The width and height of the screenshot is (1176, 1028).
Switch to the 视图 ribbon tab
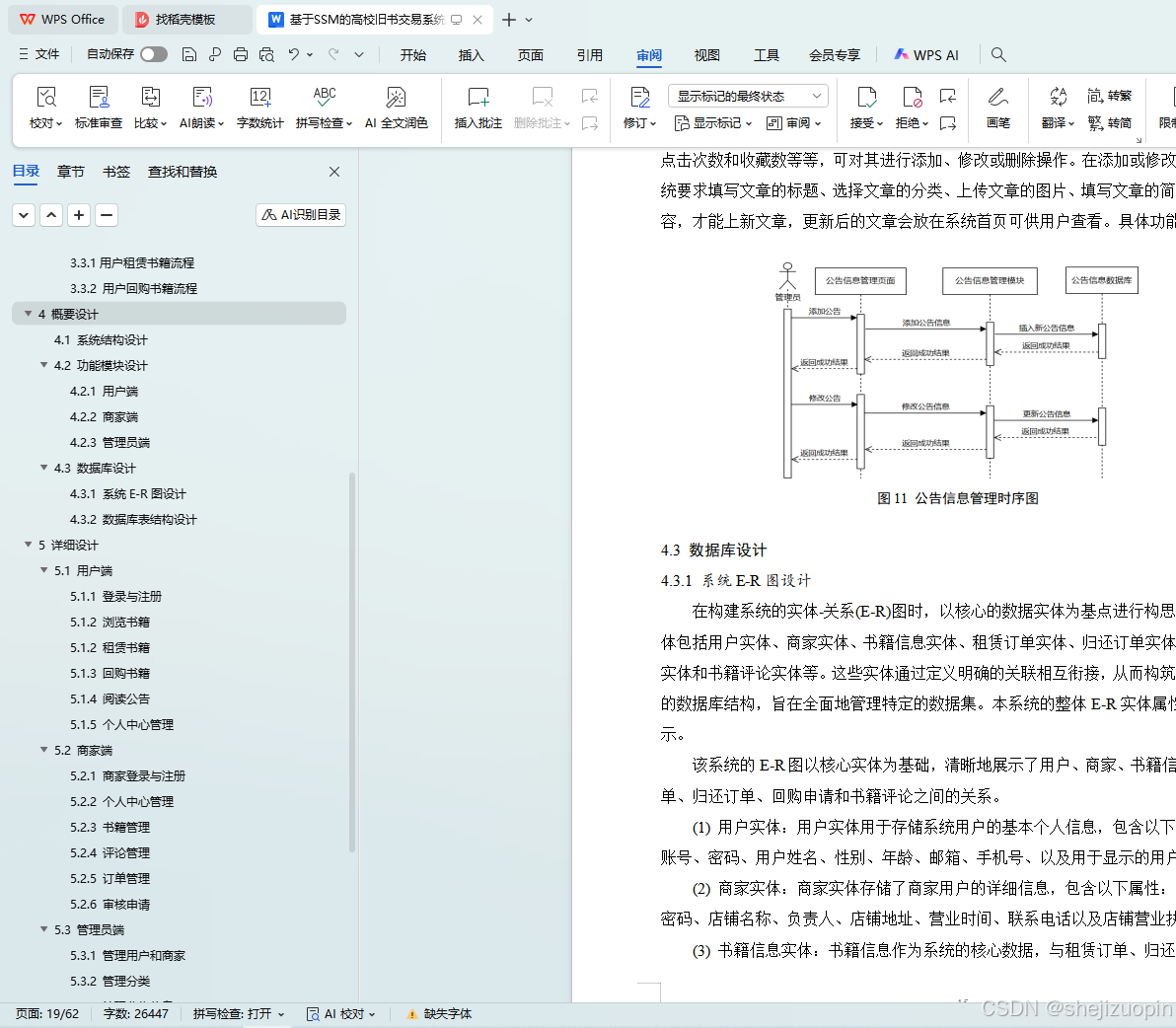click(x=706, y=54)
